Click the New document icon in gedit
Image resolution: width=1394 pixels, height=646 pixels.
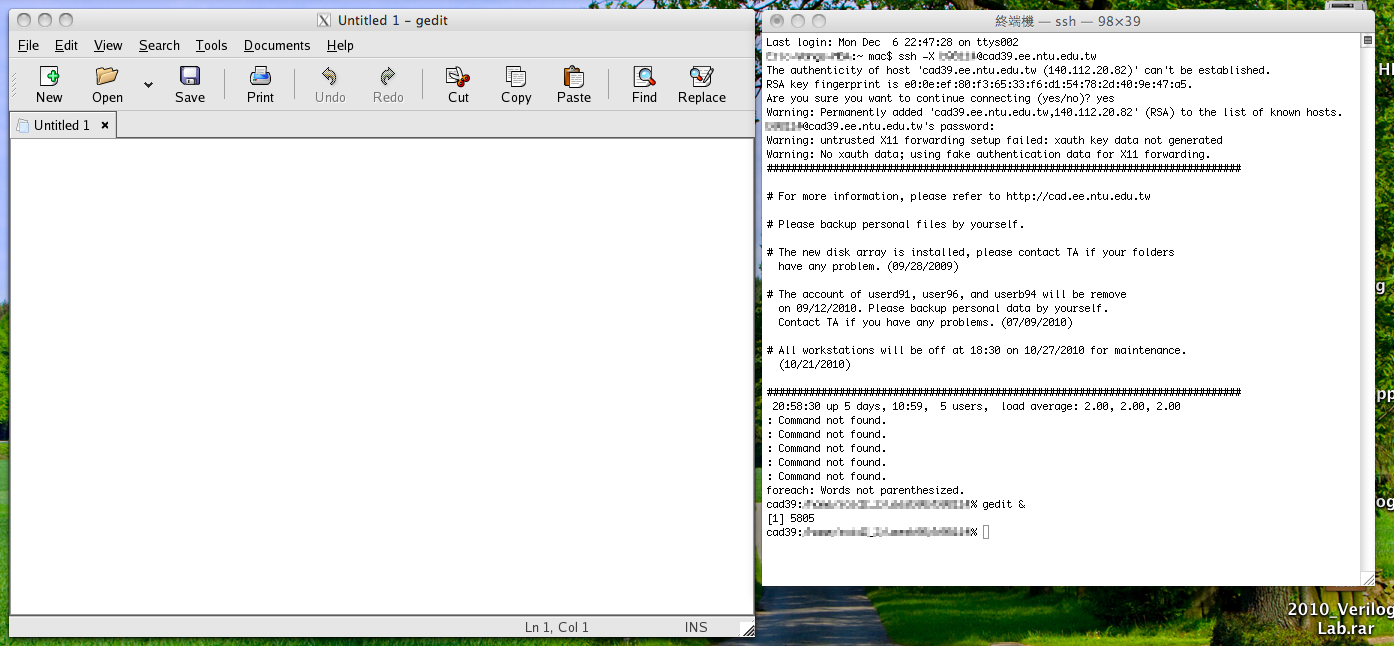[48, 77]
